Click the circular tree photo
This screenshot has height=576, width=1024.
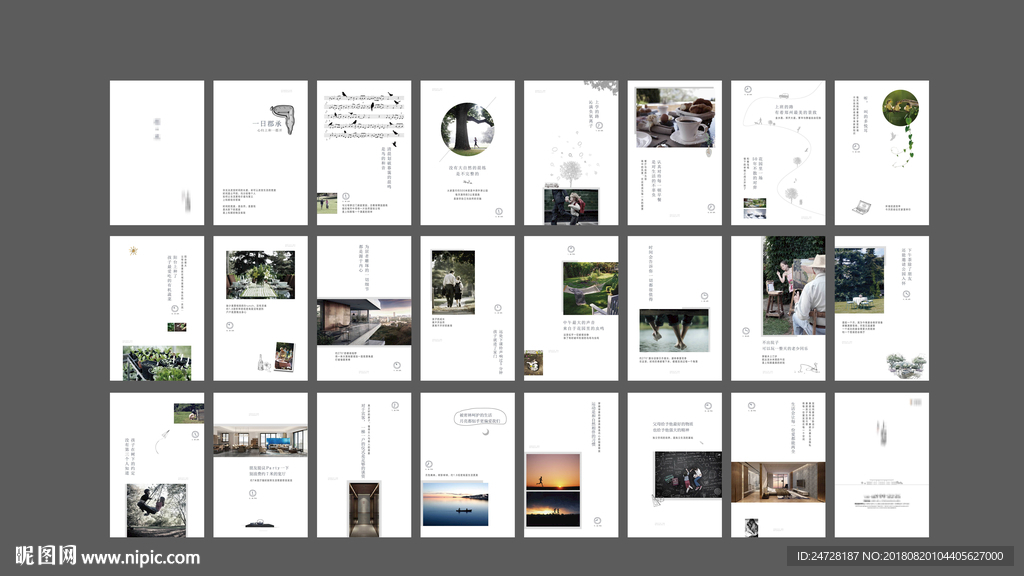pos(467,128)
